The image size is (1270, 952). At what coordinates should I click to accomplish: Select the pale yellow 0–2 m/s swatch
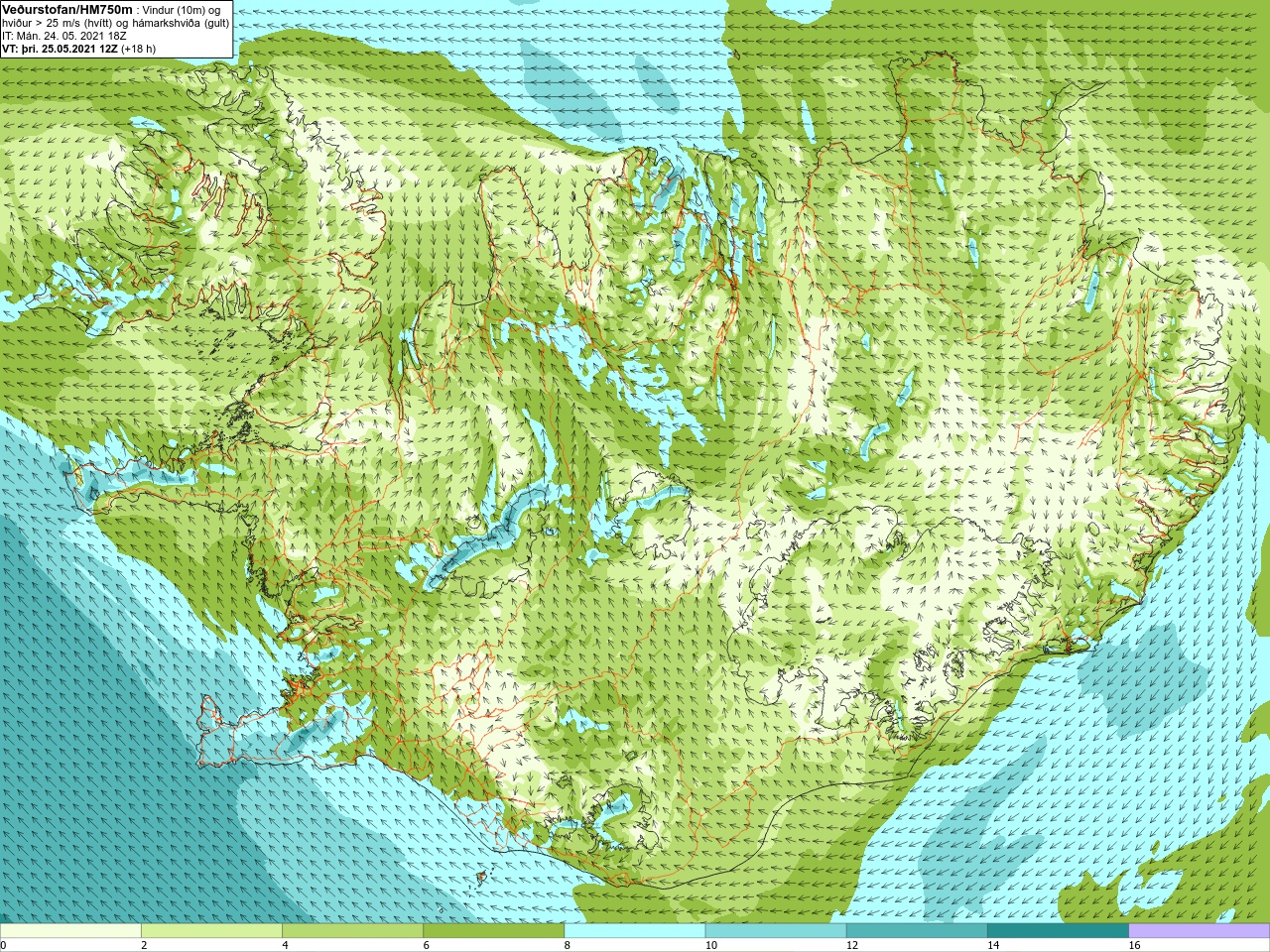(x=70, y=931)
